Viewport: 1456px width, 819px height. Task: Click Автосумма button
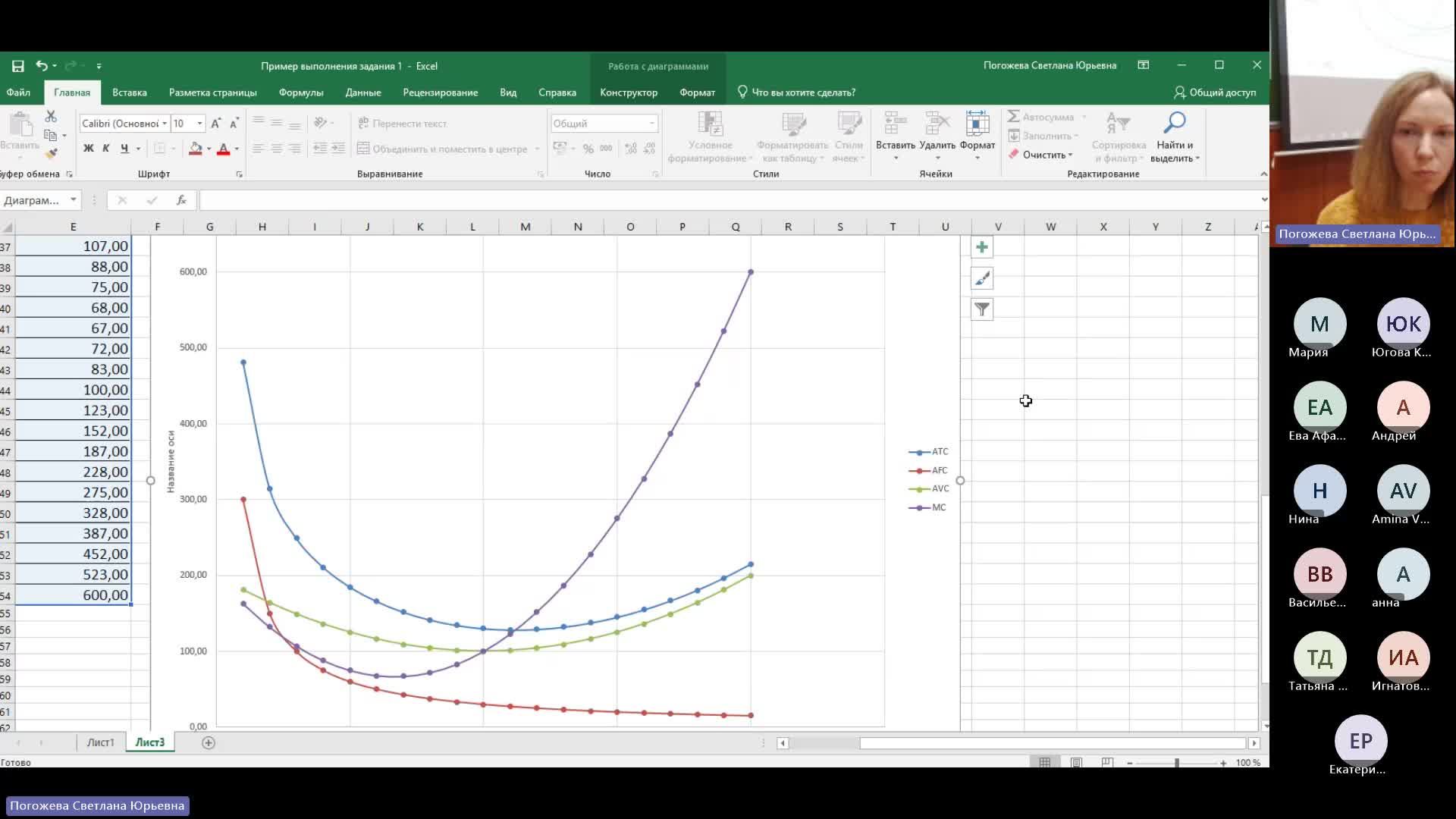(x=1047, y=117)
